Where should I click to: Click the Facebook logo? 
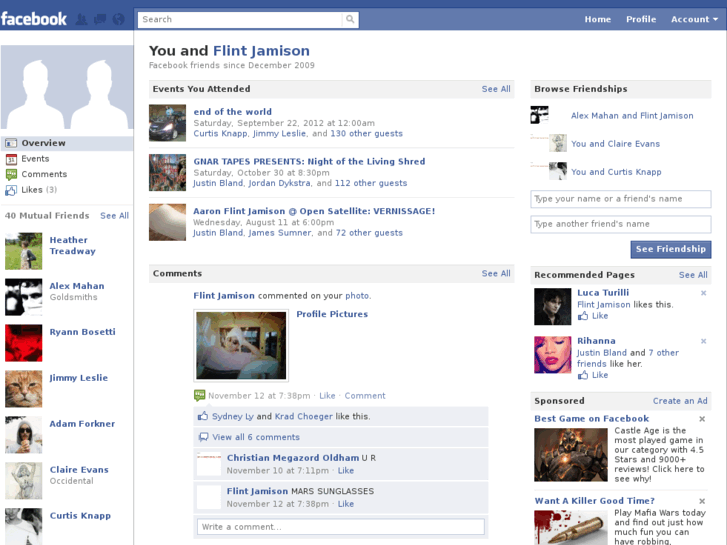(34, 19)
